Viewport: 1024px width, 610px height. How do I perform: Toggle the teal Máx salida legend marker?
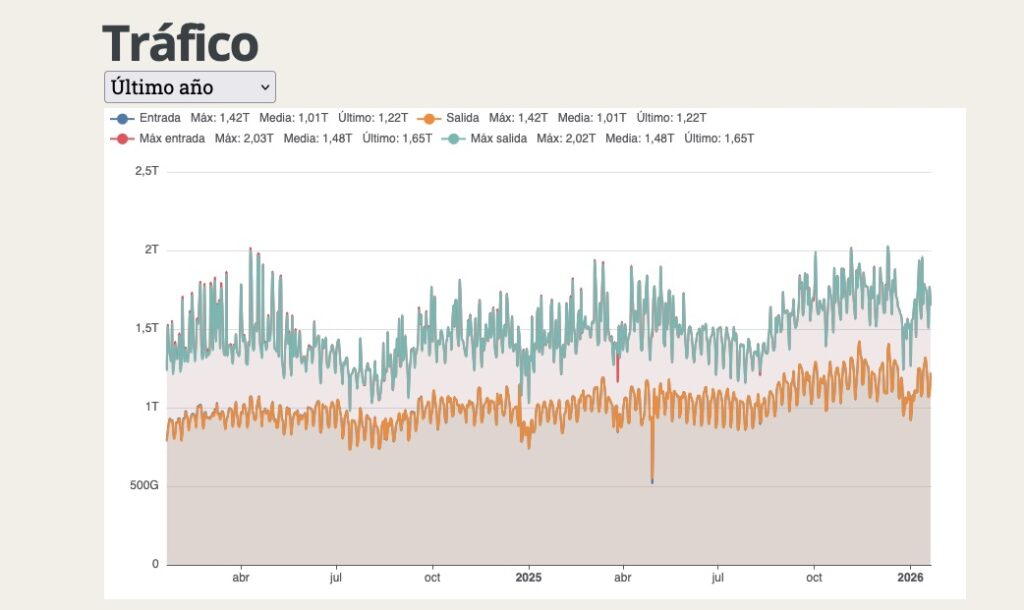pyautogui.click(x=453, y=138)
